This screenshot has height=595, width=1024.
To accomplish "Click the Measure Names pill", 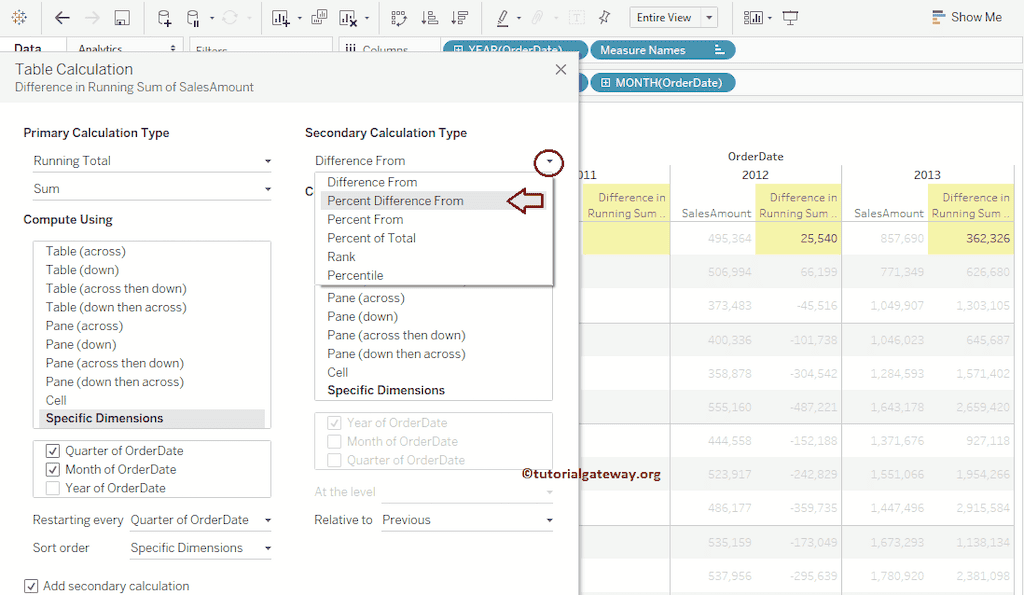I will pyautogui.click(x=662, y=50).
